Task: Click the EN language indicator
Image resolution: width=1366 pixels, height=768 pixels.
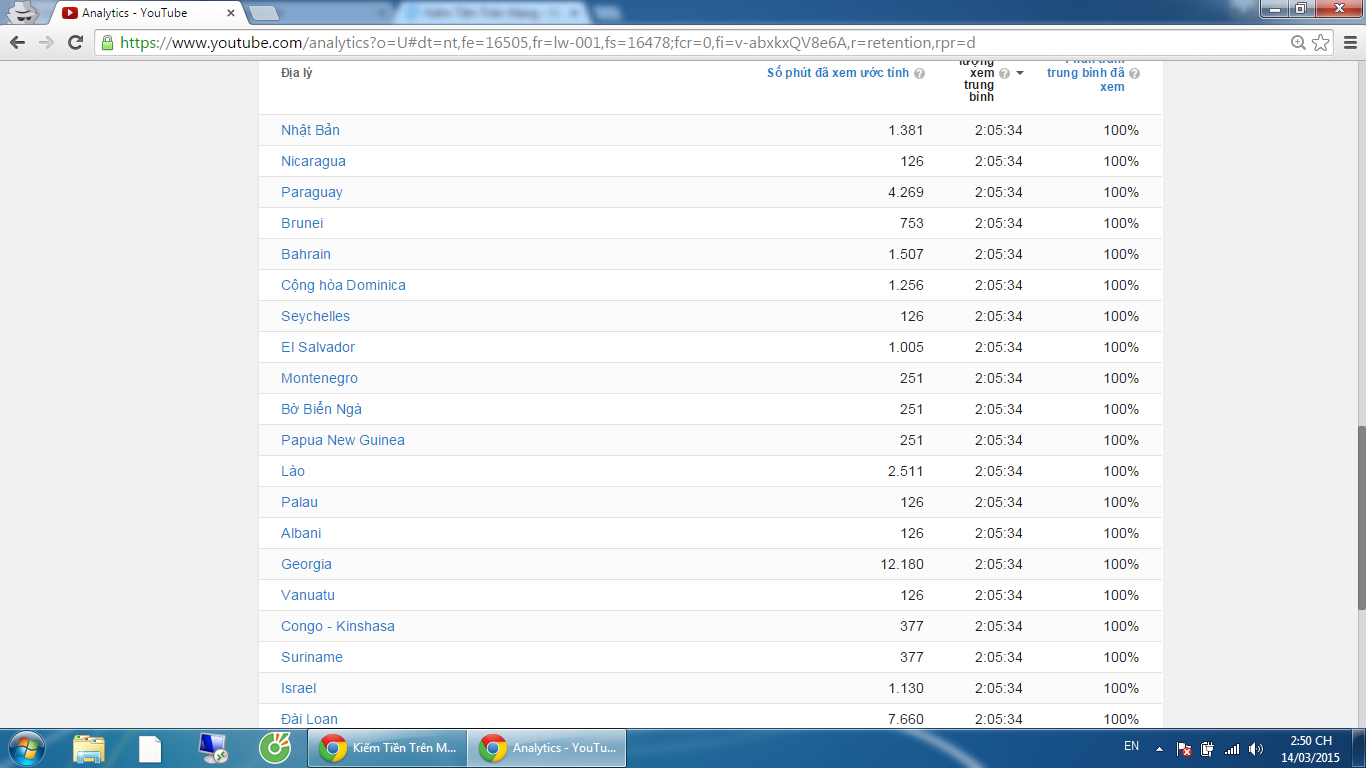Action: (x=1131, y=747)
